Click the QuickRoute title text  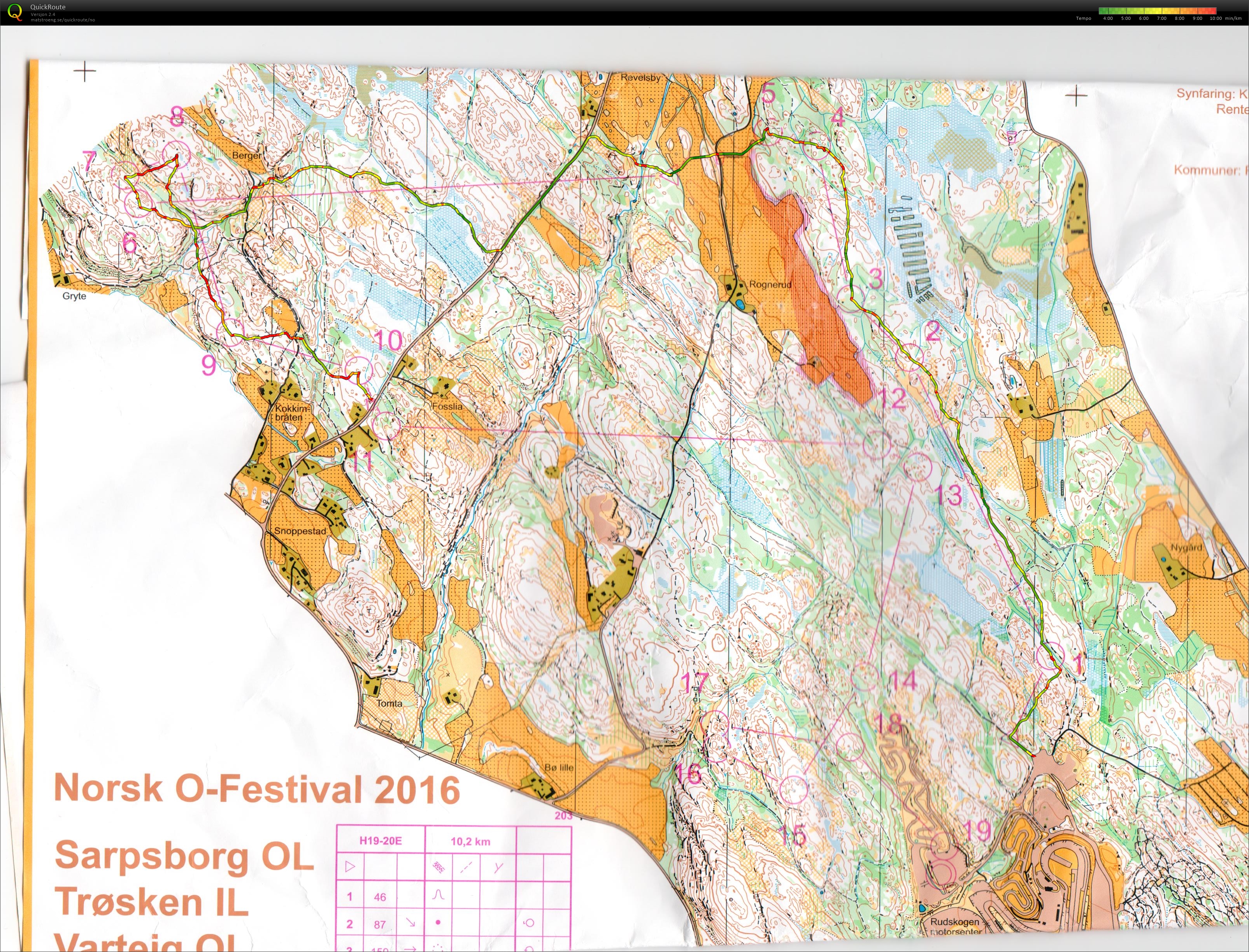click(x=47, y=7)
